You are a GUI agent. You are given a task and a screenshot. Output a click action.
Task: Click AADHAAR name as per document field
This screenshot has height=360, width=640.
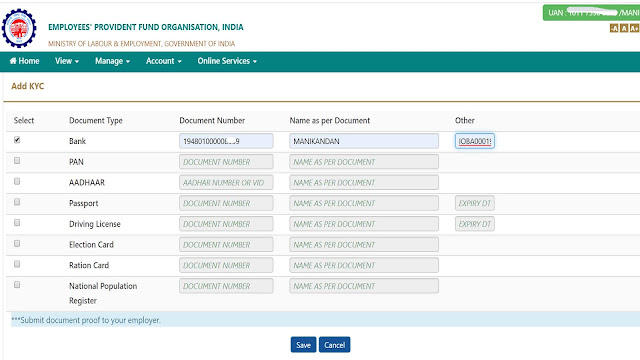pos(364,182)
